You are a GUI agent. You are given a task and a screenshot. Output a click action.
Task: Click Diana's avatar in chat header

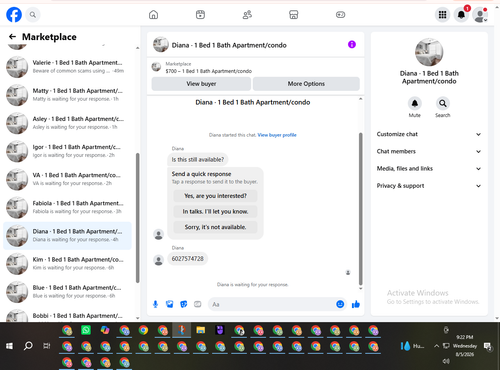click(x=161, y=45)
